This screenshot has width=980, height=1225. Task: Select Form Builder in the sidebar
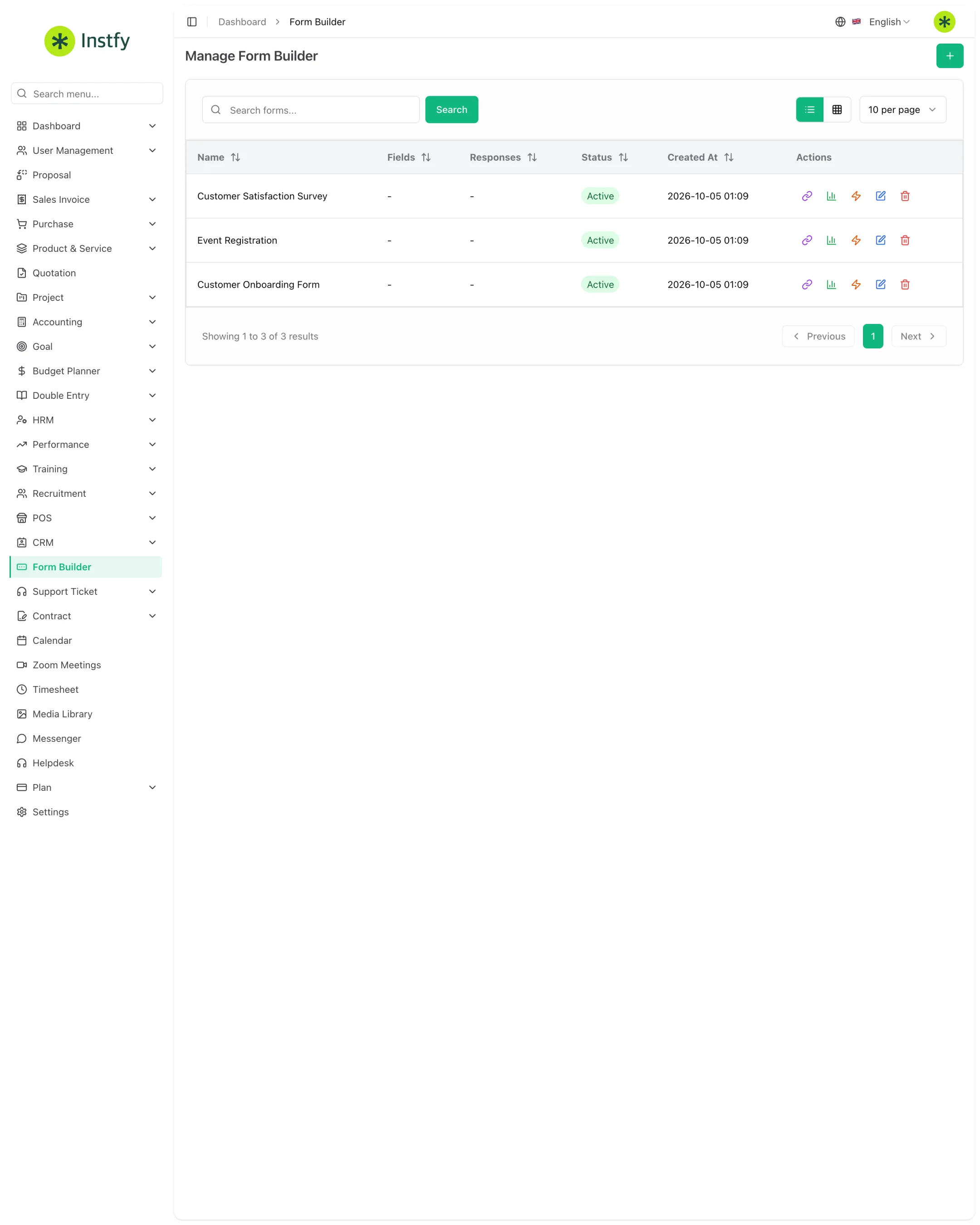[x=86, y=567]
